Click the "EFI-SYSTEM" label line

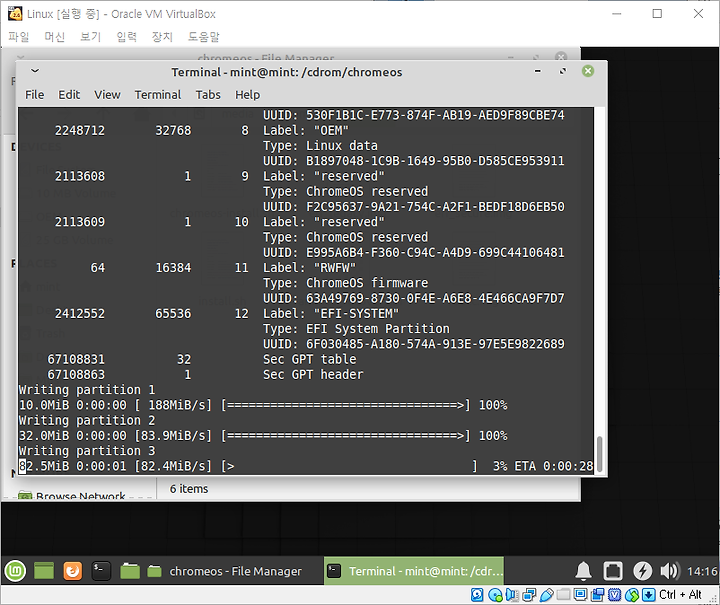(x=331, y=314)
